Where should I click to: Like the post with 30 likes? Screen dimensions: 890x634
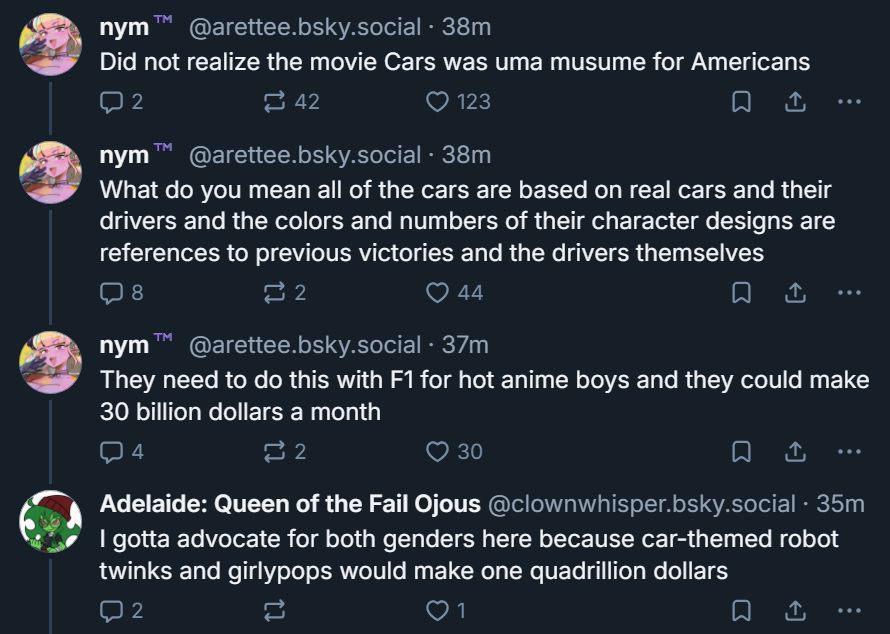click(x=437, y=451)
